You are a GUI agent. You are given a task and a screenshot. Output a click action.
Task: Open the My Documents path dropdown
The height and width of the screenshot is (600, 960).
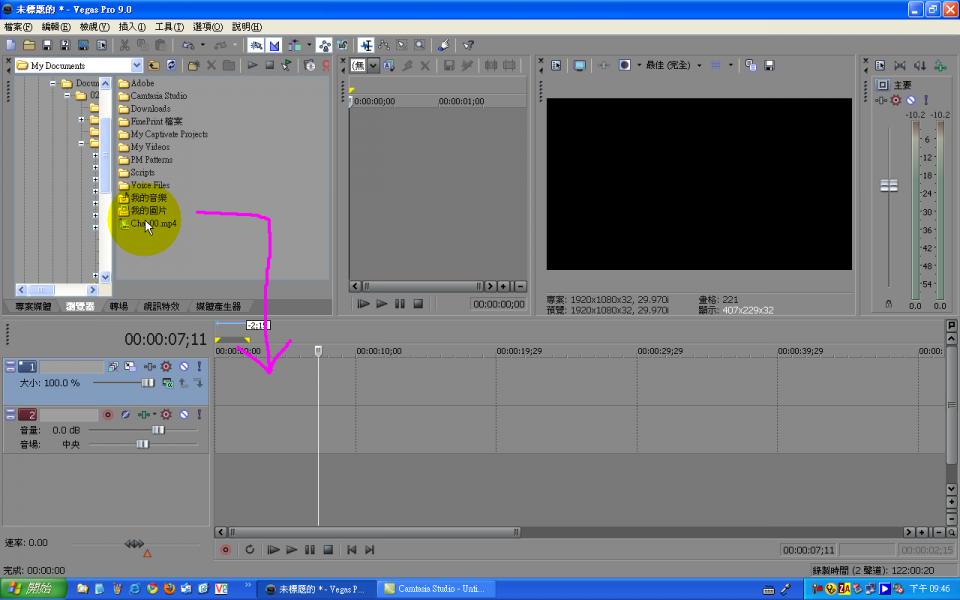tap(137, 66)
